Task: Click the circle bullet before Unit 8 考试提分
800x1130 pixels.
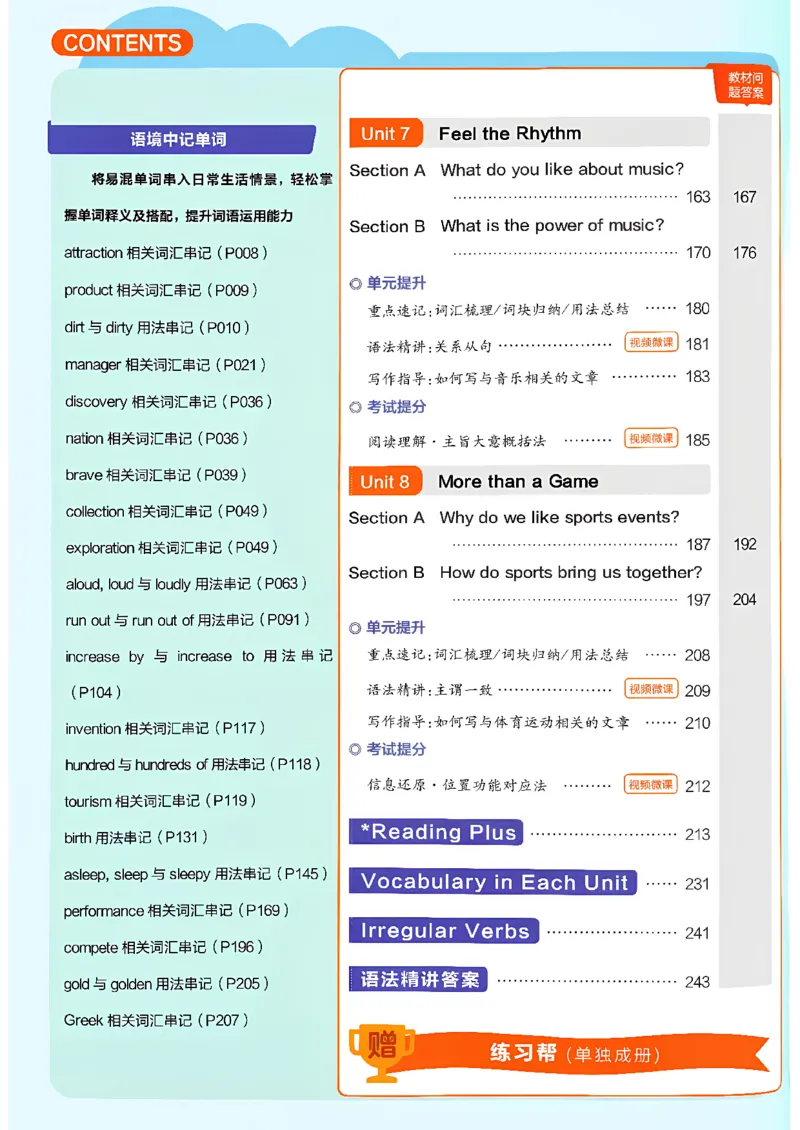Action: coord(355,750)
